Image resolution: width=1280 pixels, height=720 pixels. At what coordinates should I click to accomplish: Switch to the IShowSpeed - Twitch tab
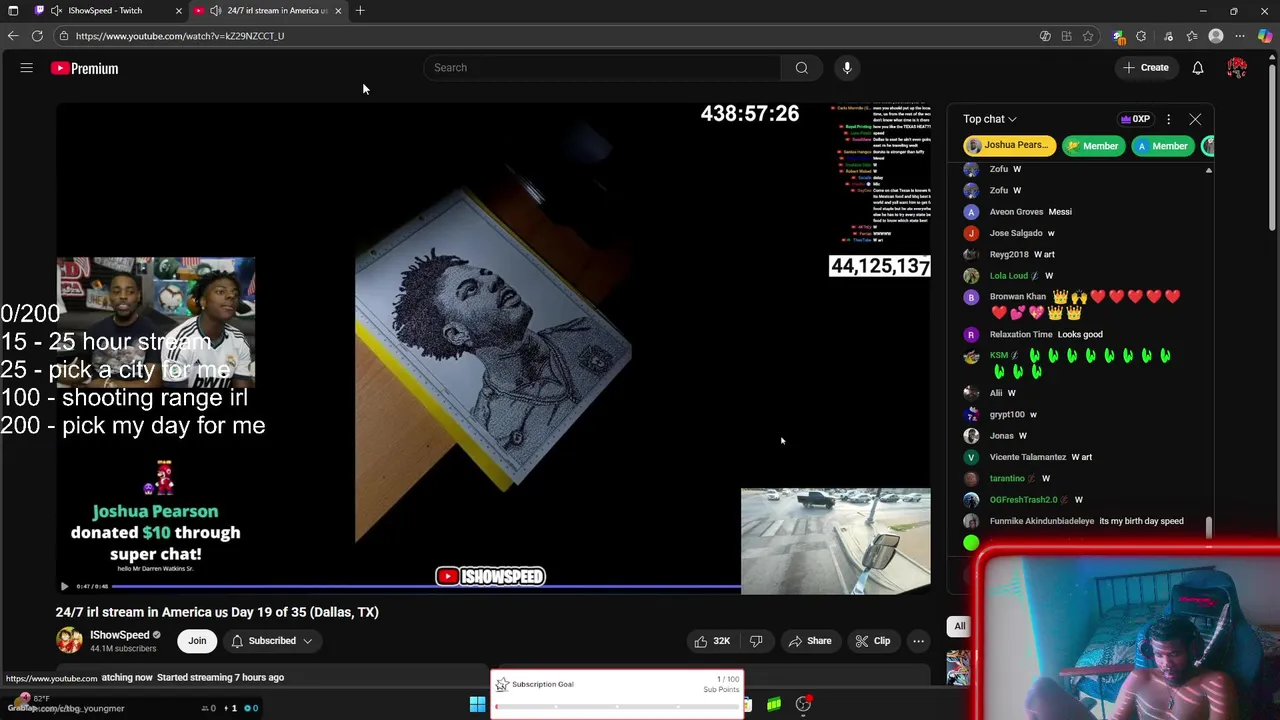coord(105,10)
